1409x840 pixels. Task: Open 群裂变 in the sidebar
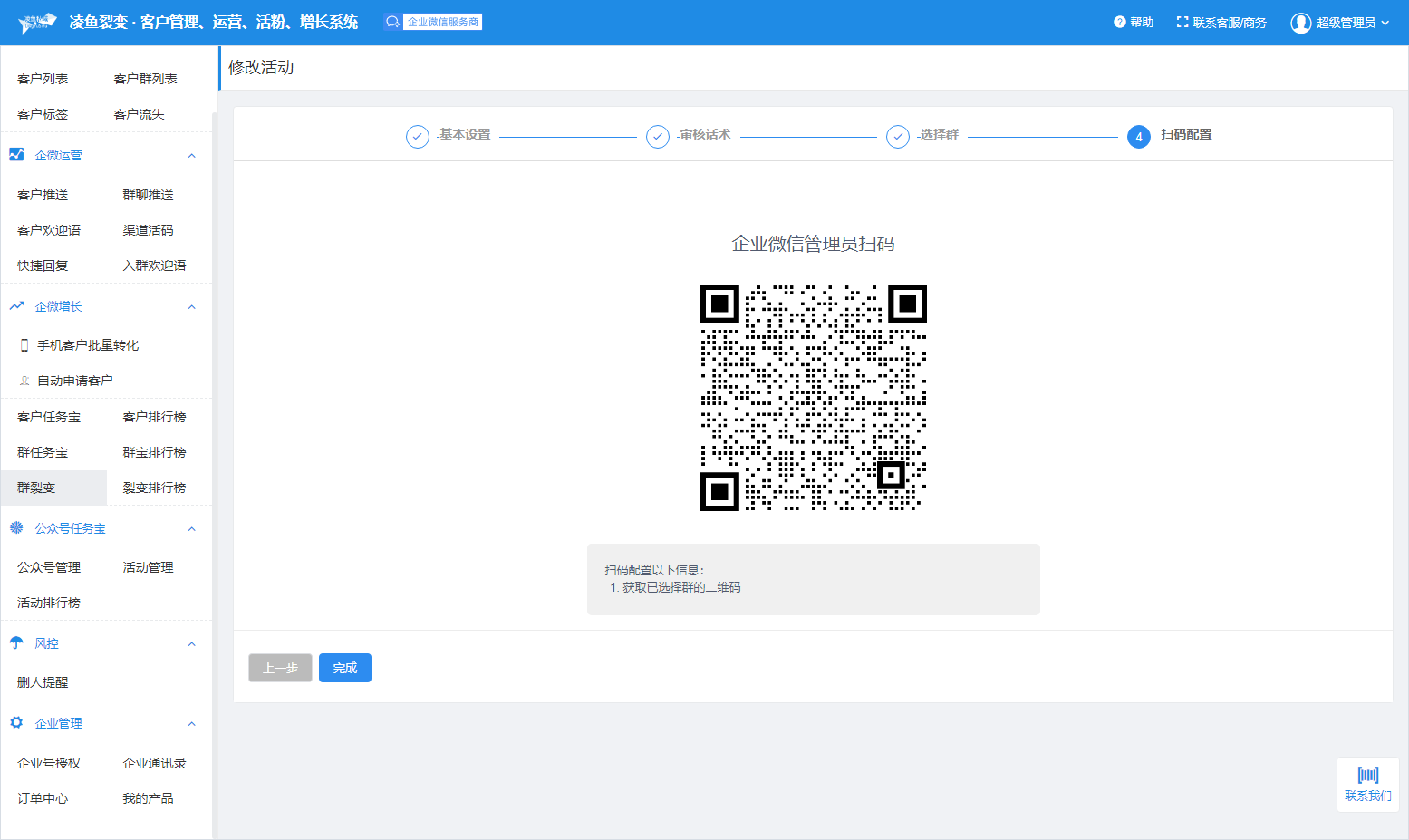(x=36, y=488)
